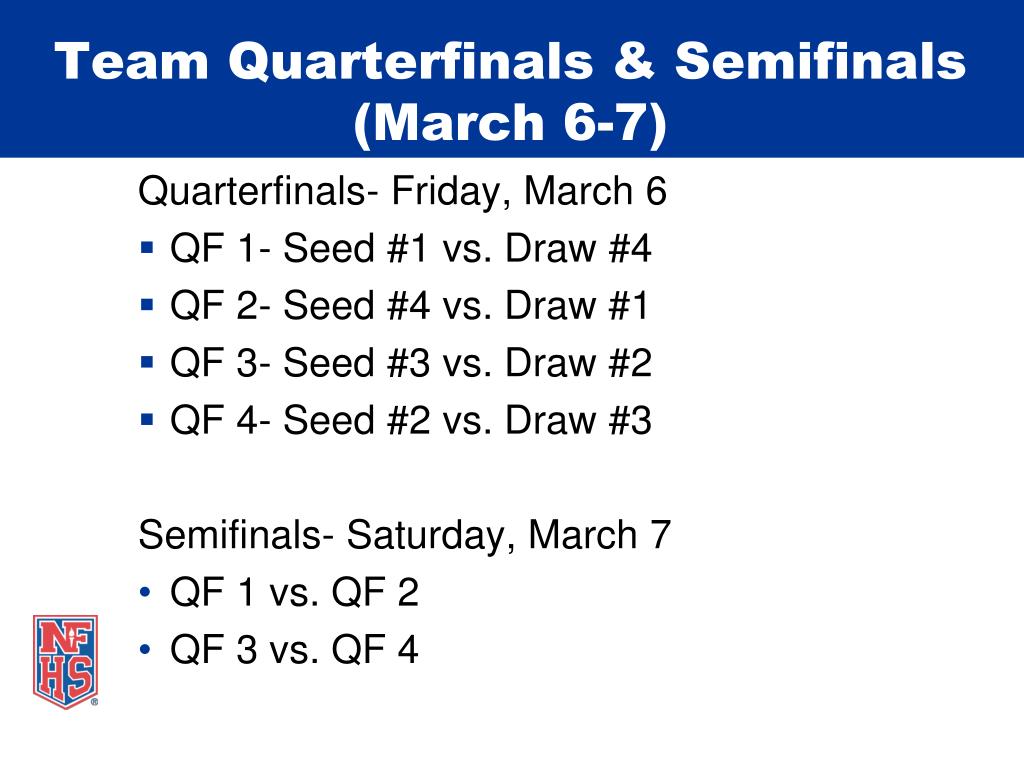This screenshot has width=1024, height=768.
Task: Click the QF 3- Seed #3 vs. Draw #2 line
Action: click(411, 362)
